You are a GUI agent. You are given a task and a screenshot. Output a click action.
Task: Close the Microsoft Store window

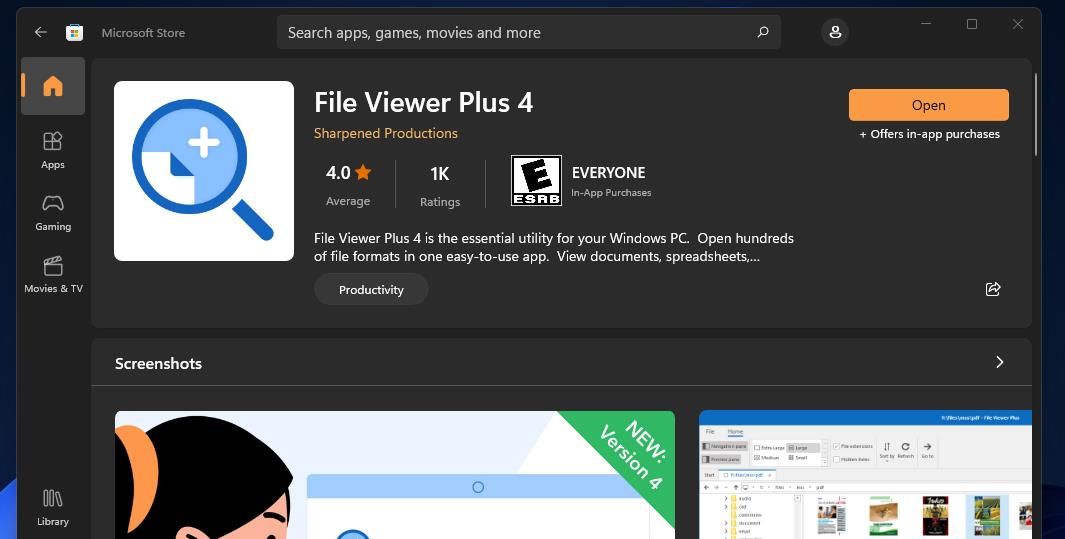click(1017, 24)
